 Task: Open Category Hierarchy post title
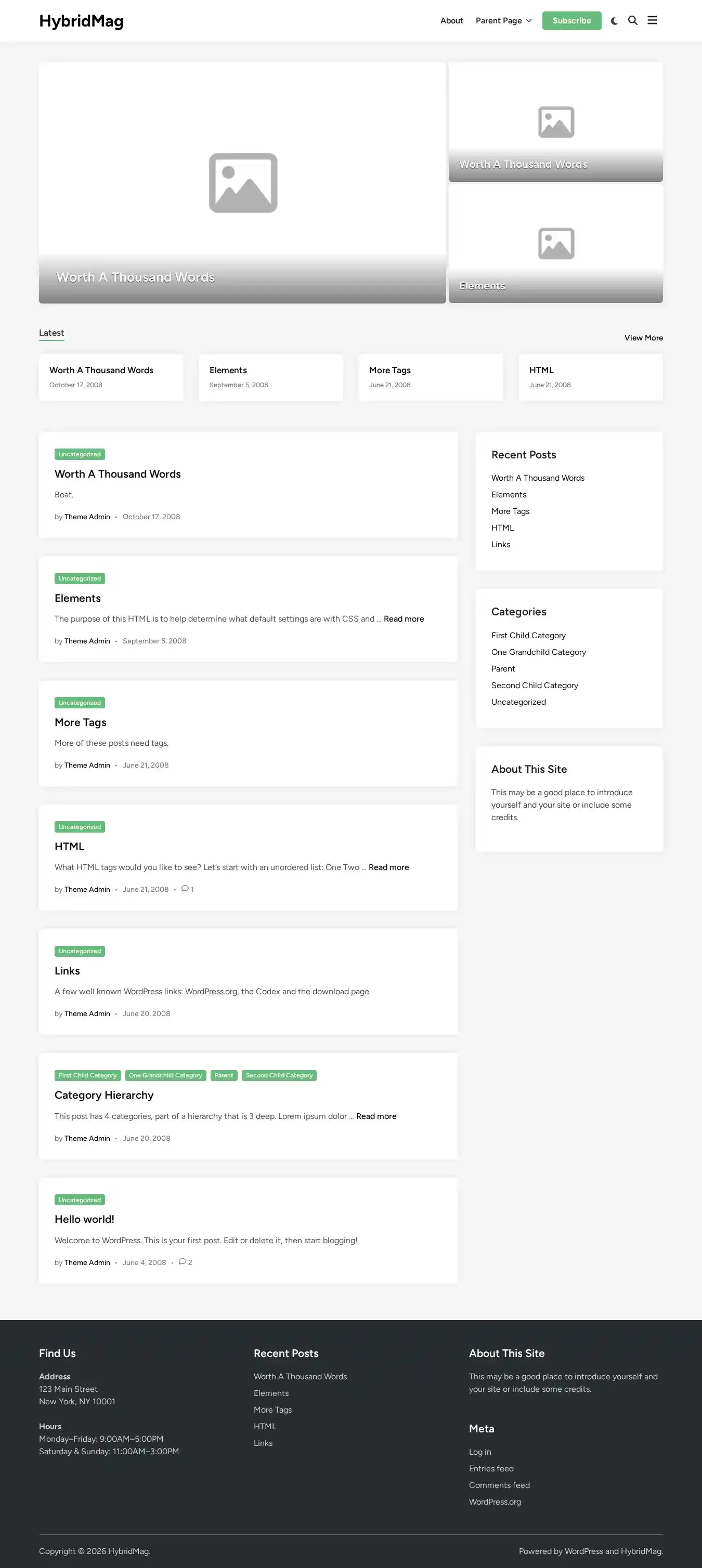click(104, 1095)
